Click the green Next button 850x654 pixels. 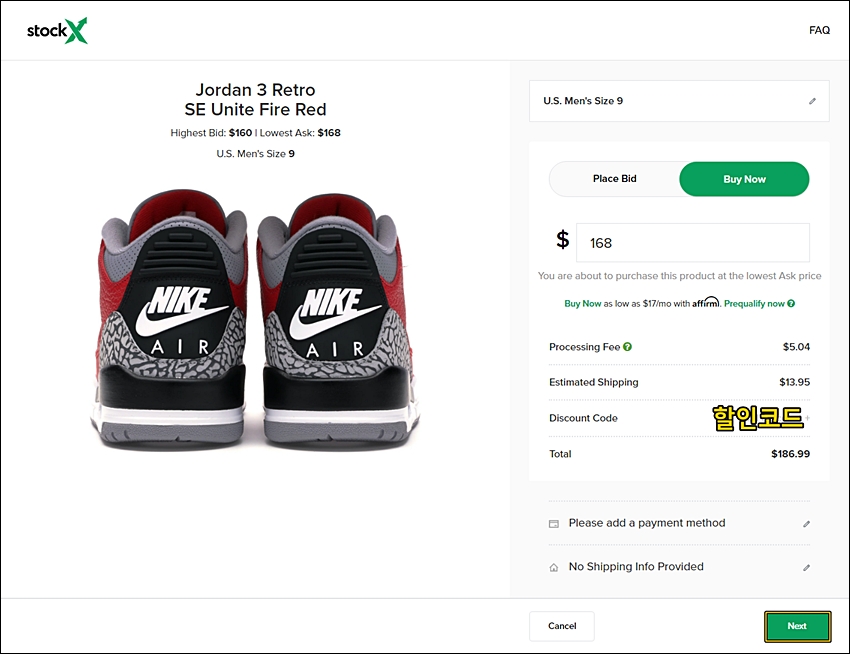click(x=797, y=626)
